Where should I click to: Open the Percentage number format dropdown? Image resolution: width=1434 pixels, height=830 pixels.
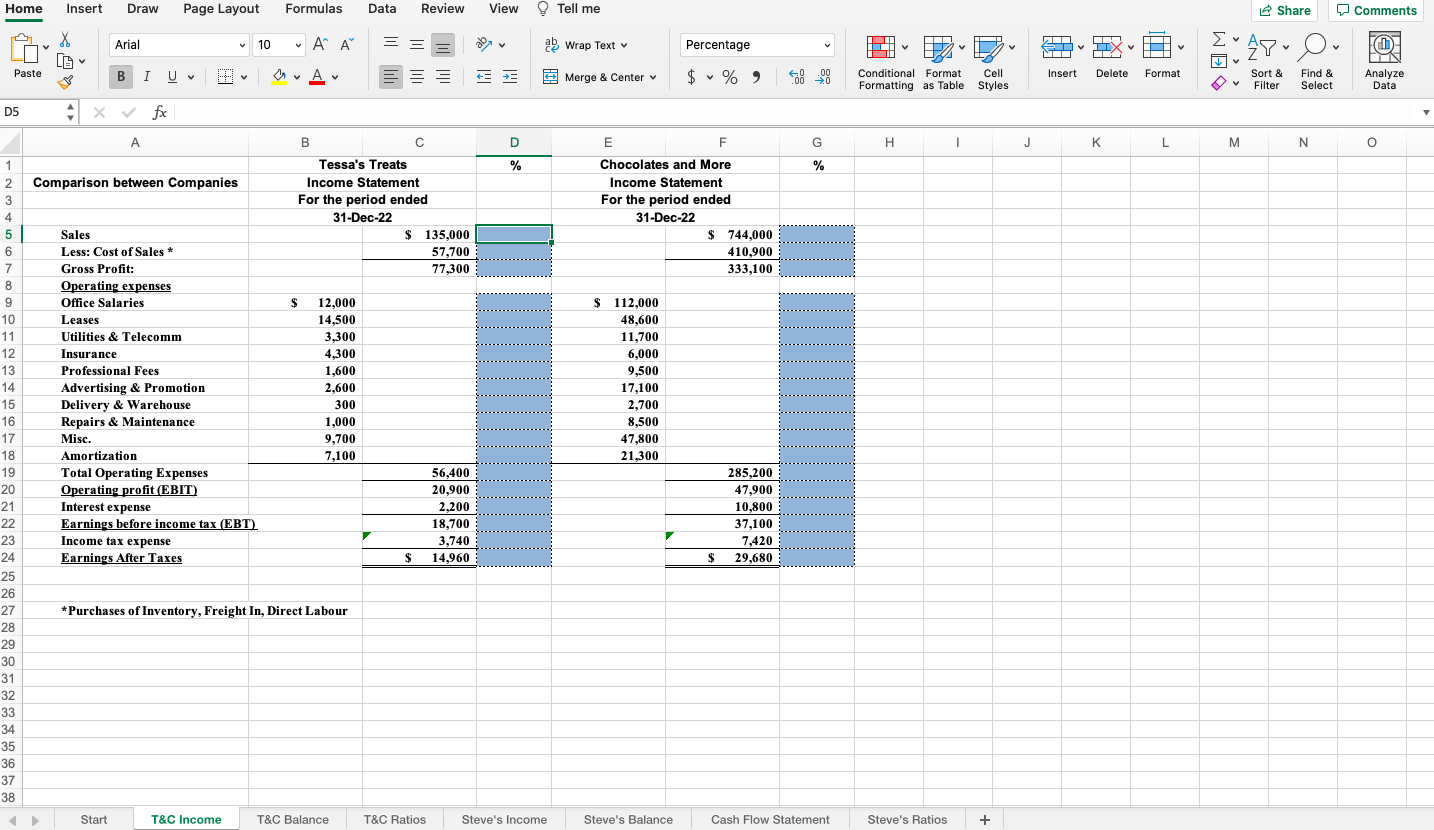coord(826,44)
